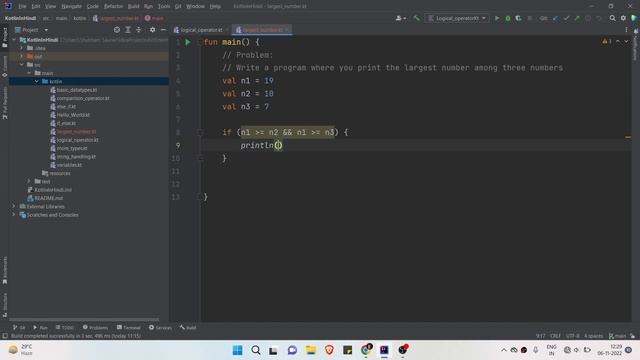
Task: Open Pull Requests side tool tab
Action: tap(4, 103)
